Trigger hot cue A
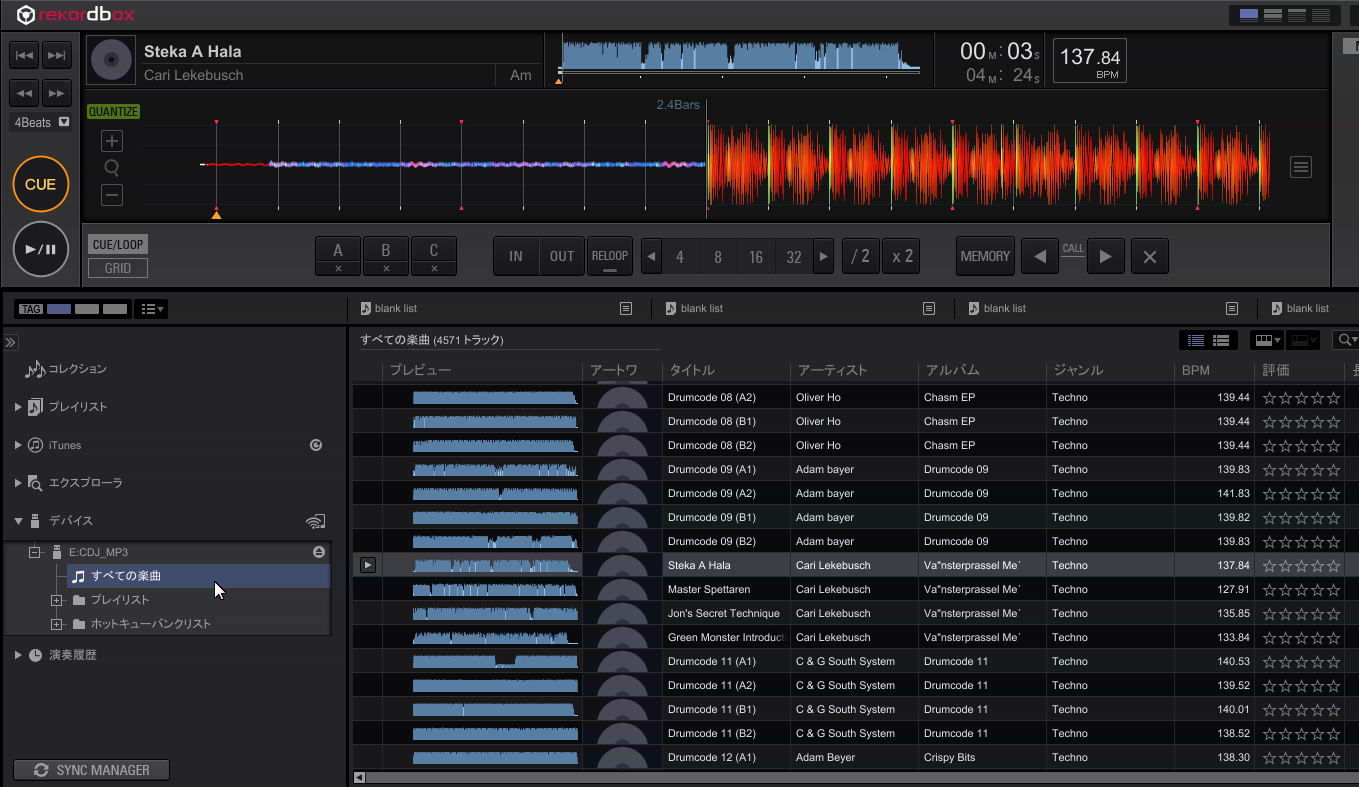The image size is (1359, 787). click(x=338, y=250)
